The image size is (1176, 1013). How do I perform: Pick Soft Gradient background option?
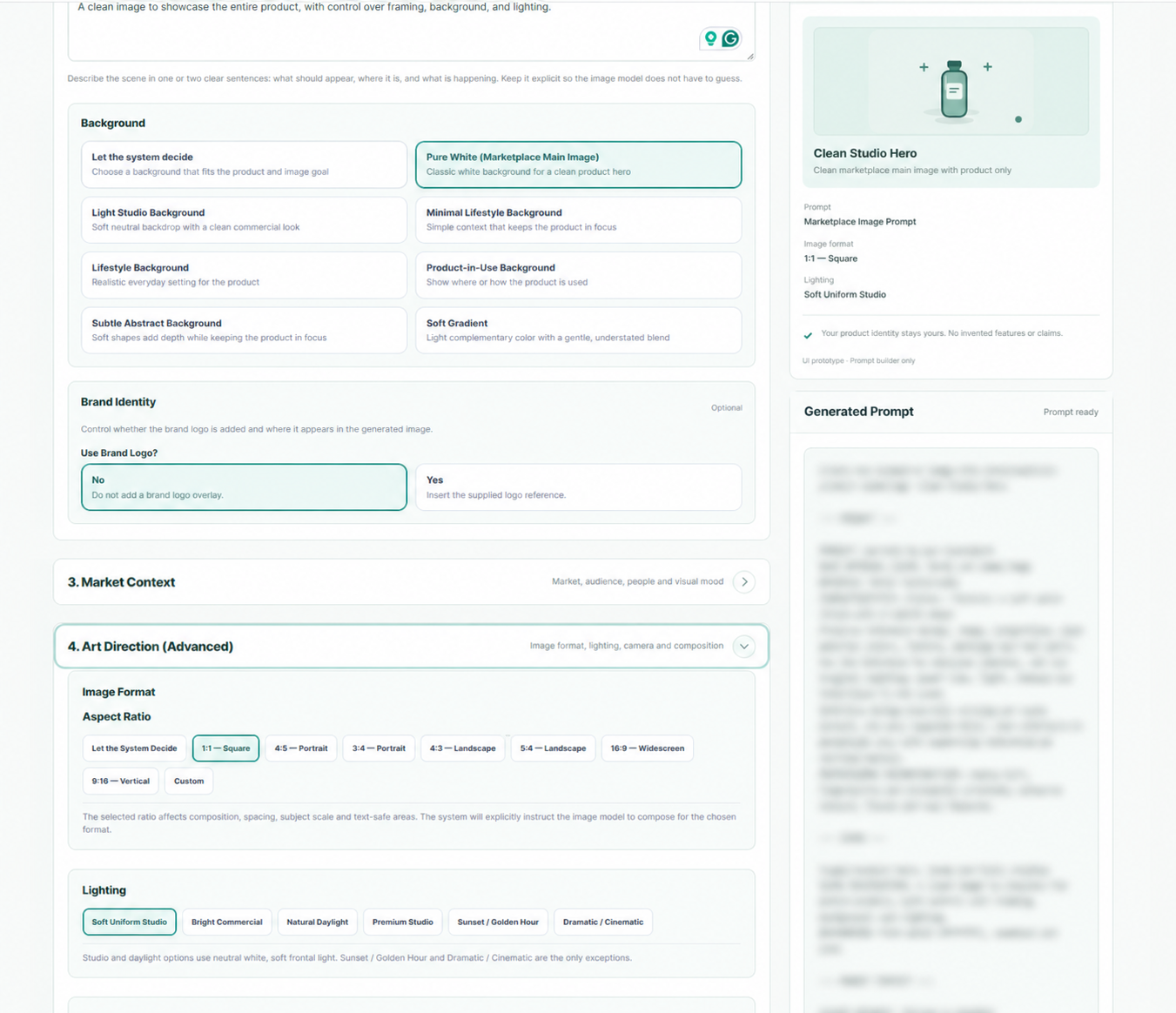(x=579, y=331)
